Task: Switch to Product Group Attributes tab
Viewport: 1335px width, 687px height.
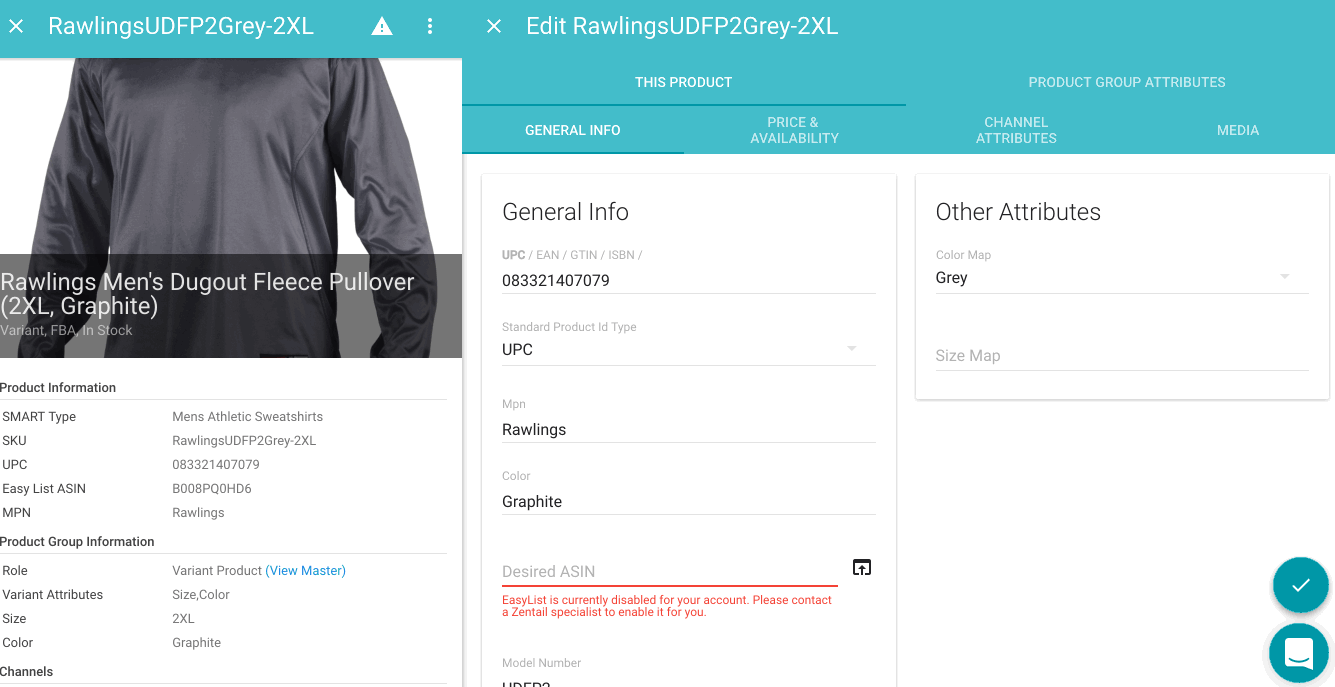Action: (1127, 82)
